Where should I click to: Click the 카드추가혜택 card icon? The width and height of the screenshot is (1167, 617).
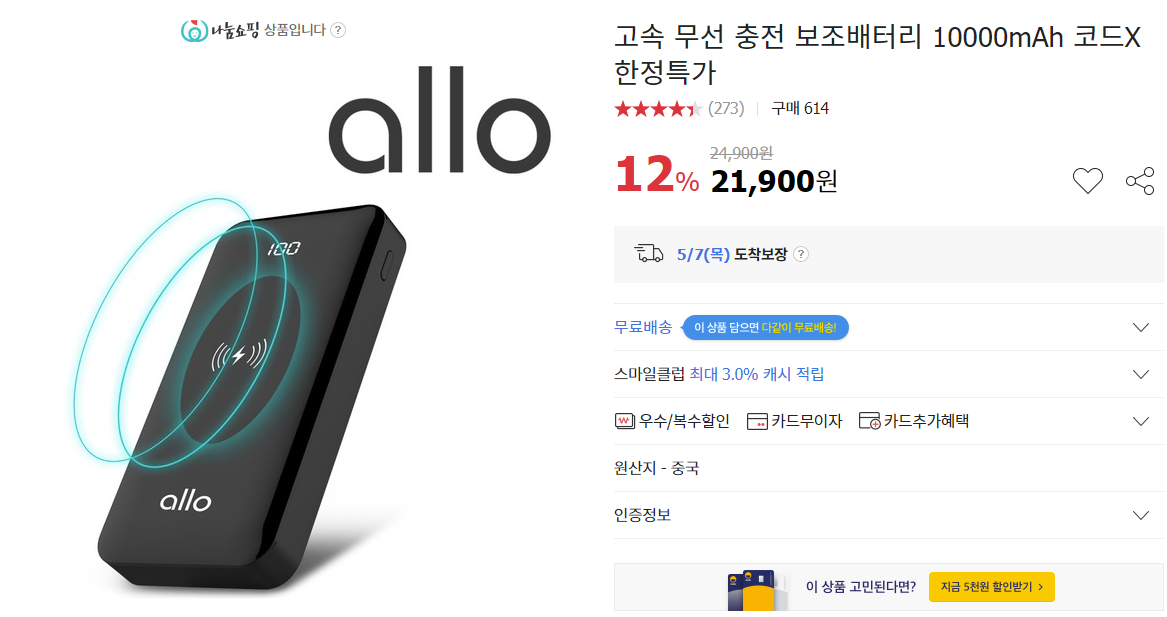point(869,421)
